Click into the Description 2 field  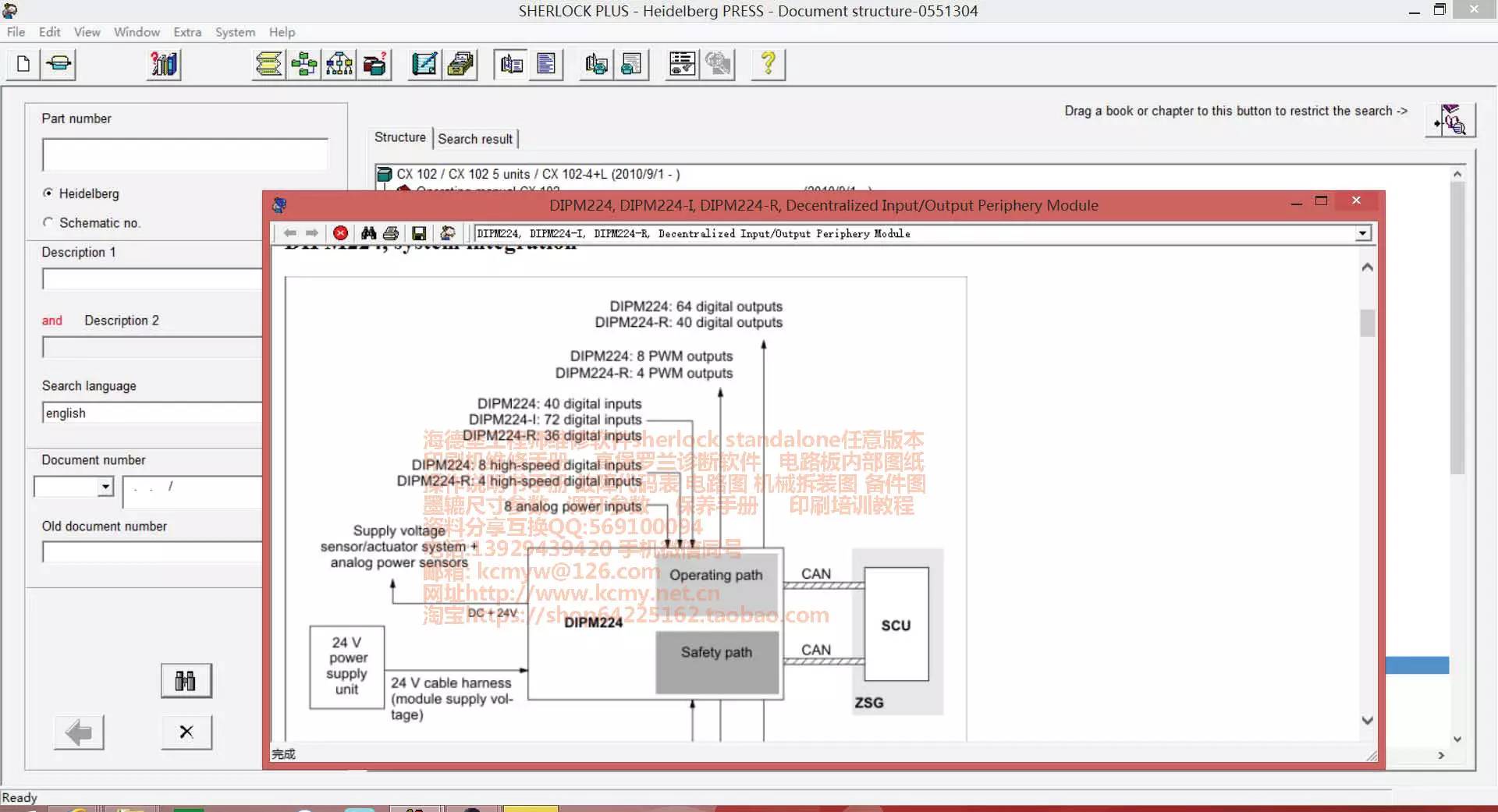pyautogui.click(x=152, y=347)
